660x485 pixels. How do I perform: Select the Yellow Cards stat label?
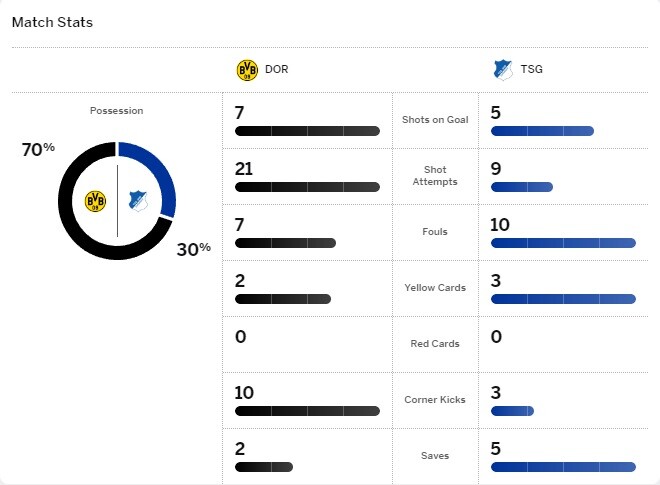tap(435, 288)
